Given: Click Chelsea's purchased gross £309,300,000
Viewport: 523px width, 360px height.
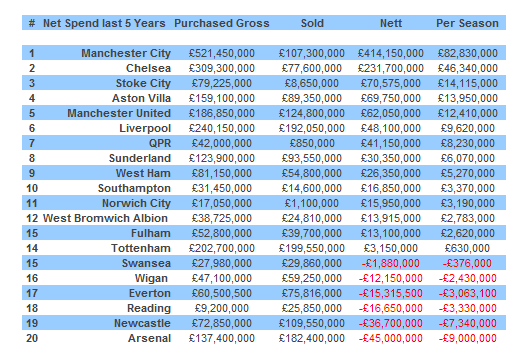Looking at the screenshot, I should click(x=221, y=68).
